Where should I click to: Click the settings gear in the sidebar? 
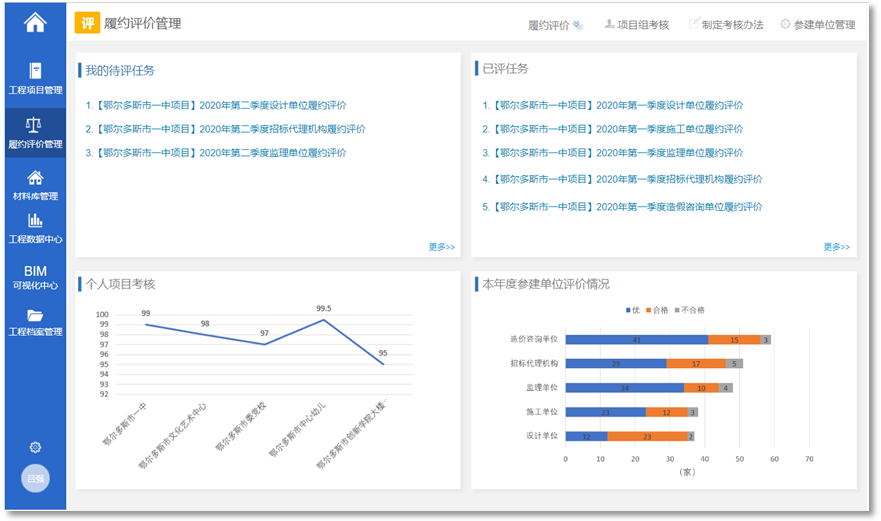(x=35, y=447)
